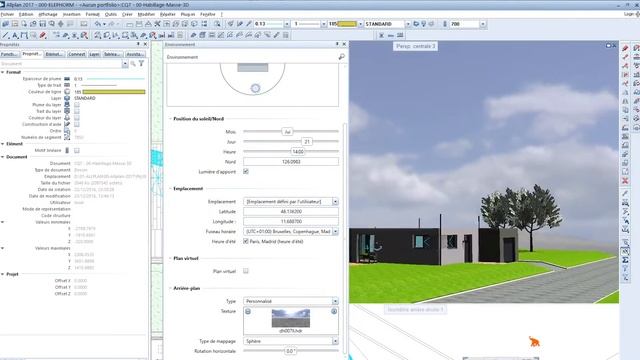
Task: Pin the Environnement panel
Action: [337, 44]
